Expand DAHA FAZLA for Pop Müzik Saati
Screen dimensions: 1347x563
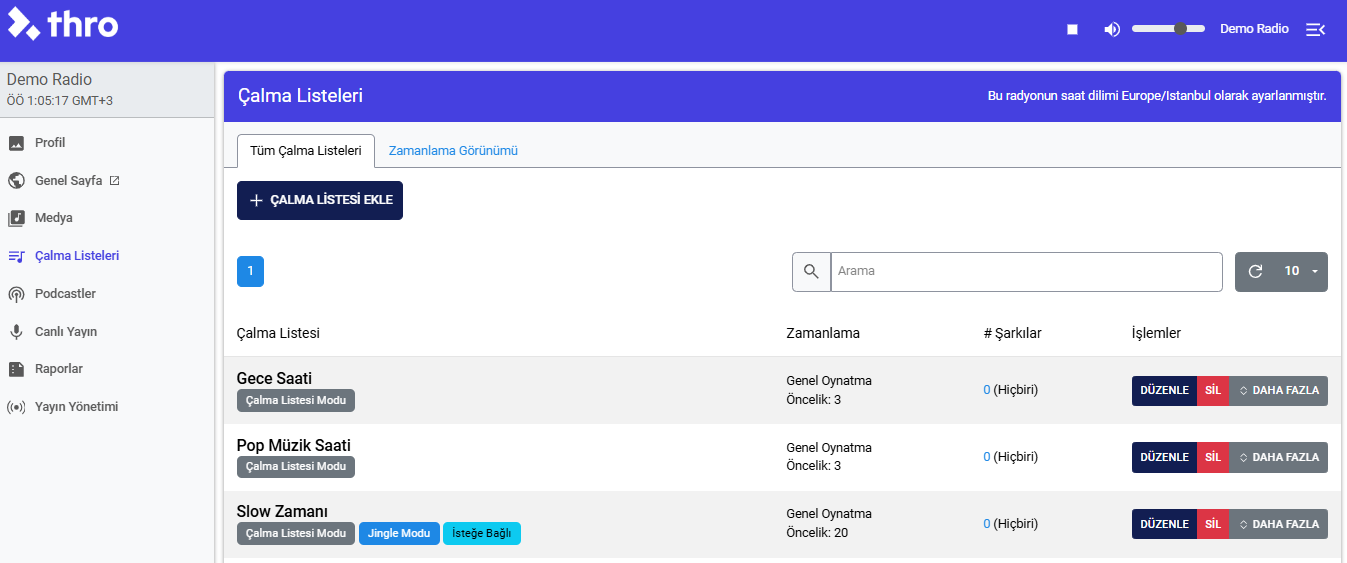click(1279, 457)
